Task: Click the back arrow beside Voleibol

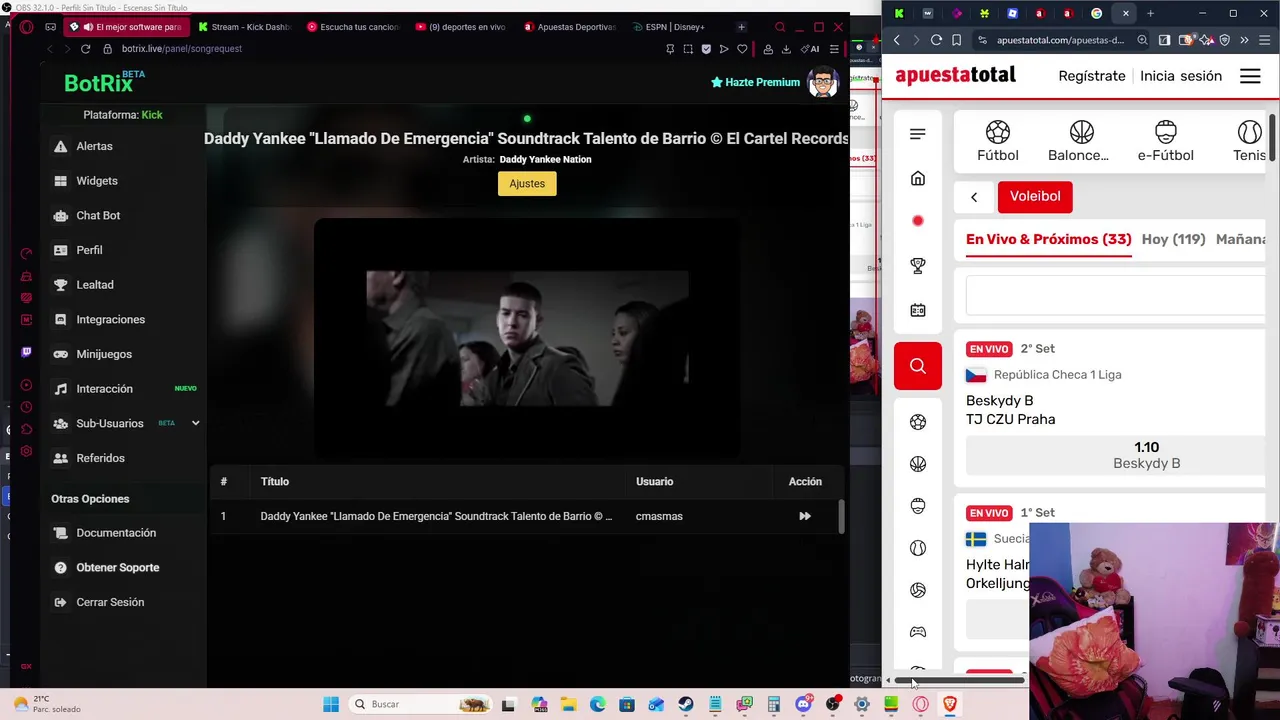Action: [974, 197]
